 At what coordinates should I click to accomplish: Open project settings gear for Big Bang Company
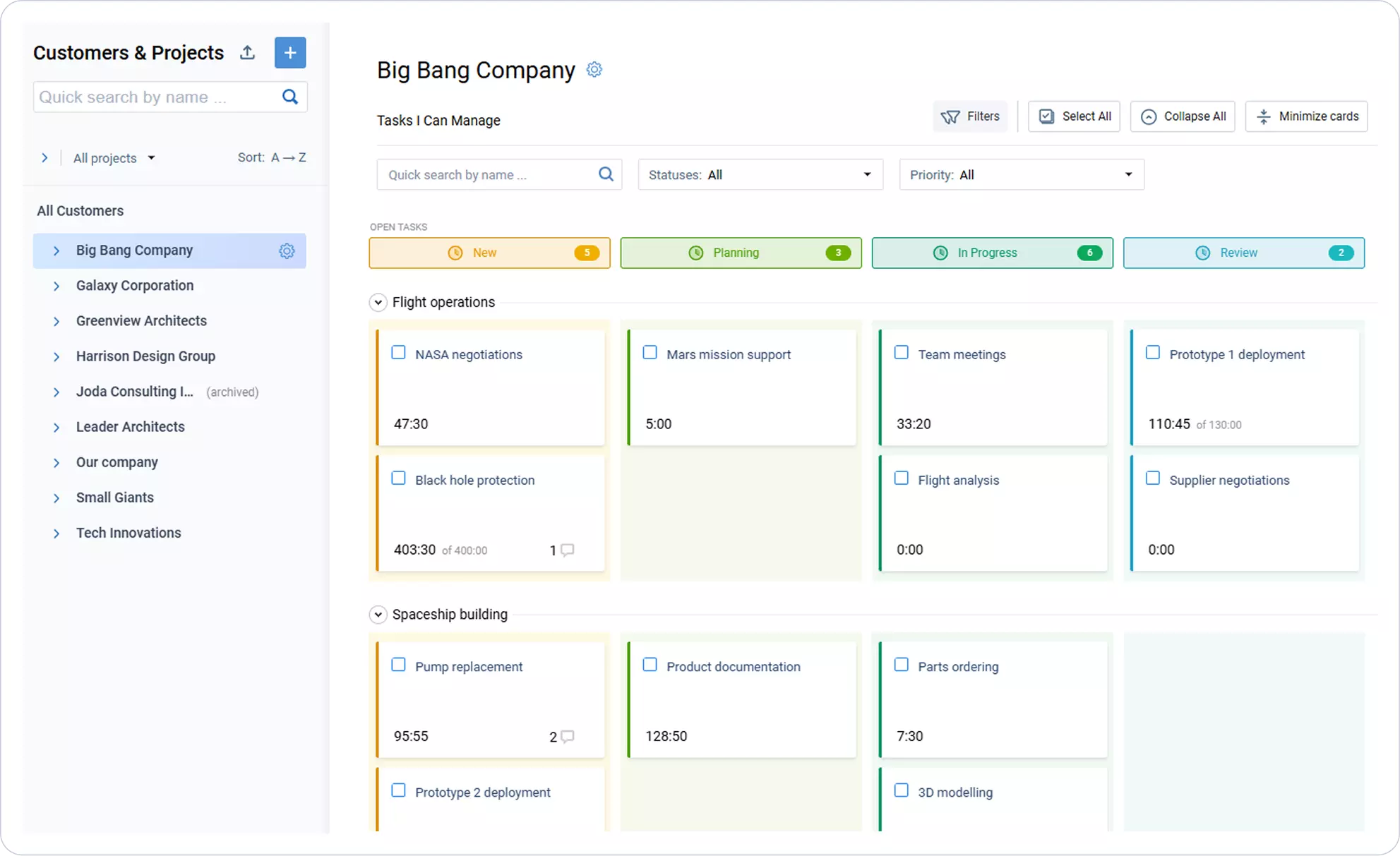pos(287,251)
